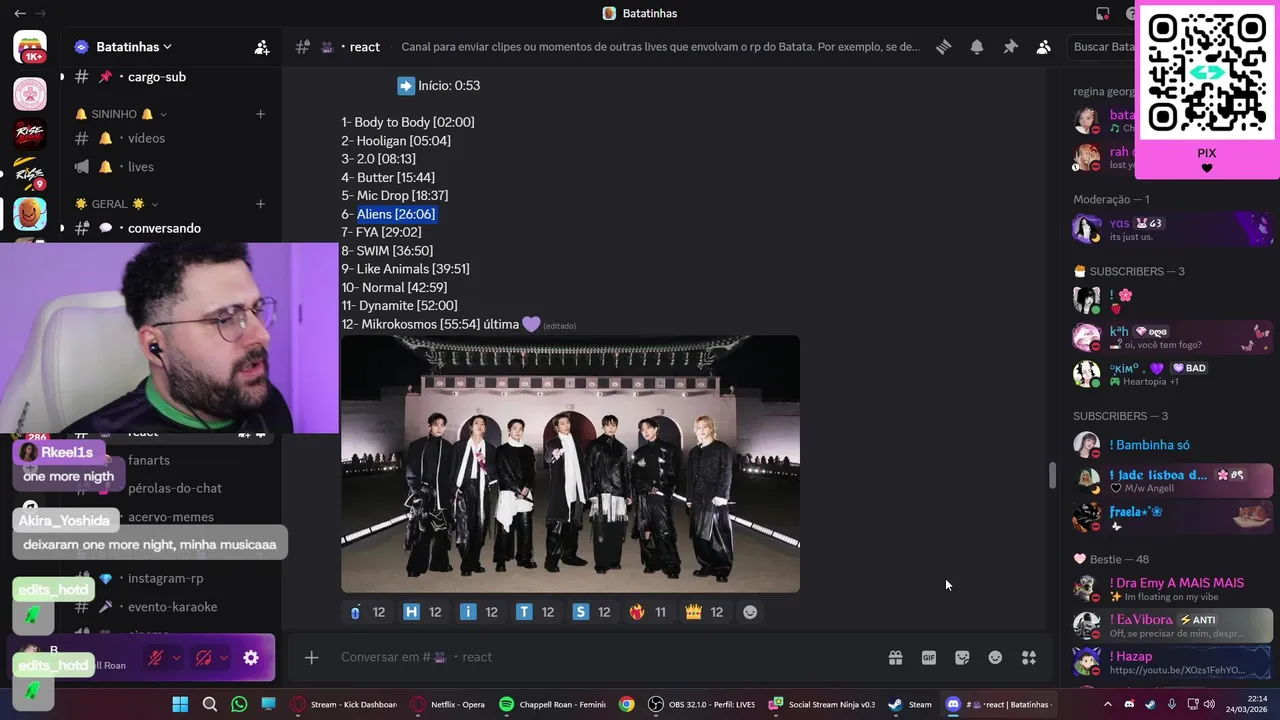Click the navigate back arrow at top
This screenshot has height=720, width=1280.
pos(20,13)
